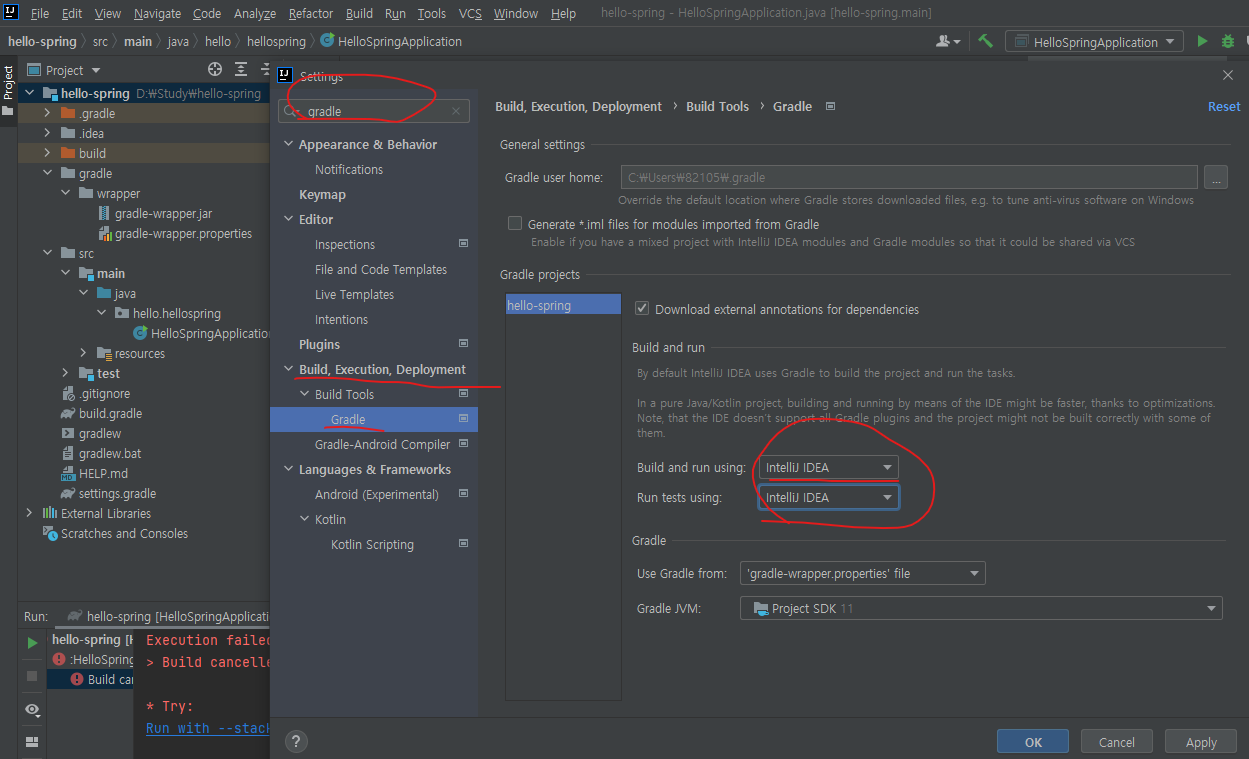Viewport: 1249px width, 759px height.
Task: Open Use Gradle from dropdown
Action: [x=863, y=573]
